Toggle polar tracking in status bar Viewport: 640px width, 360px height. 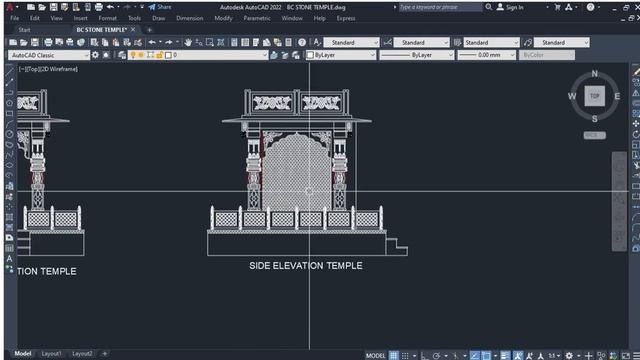pyautogui.click(x=436, y=356)
